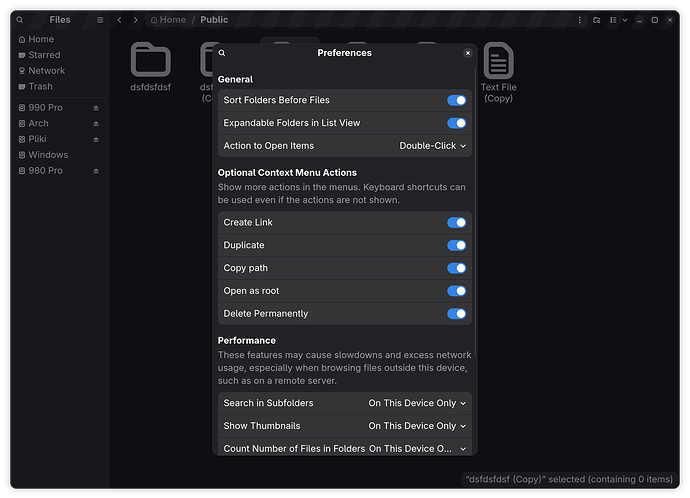Open Starred in the sidebar

[x=59, y=55]
